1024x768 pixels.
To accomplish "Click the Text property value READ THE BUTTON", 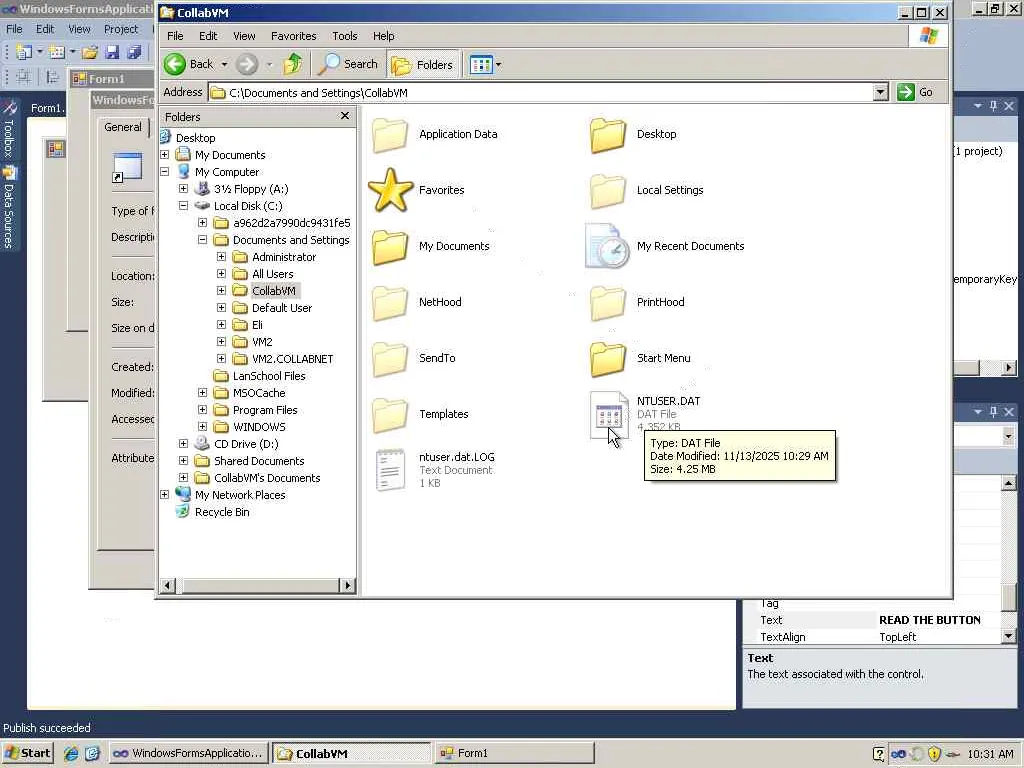I will (929, 620).
